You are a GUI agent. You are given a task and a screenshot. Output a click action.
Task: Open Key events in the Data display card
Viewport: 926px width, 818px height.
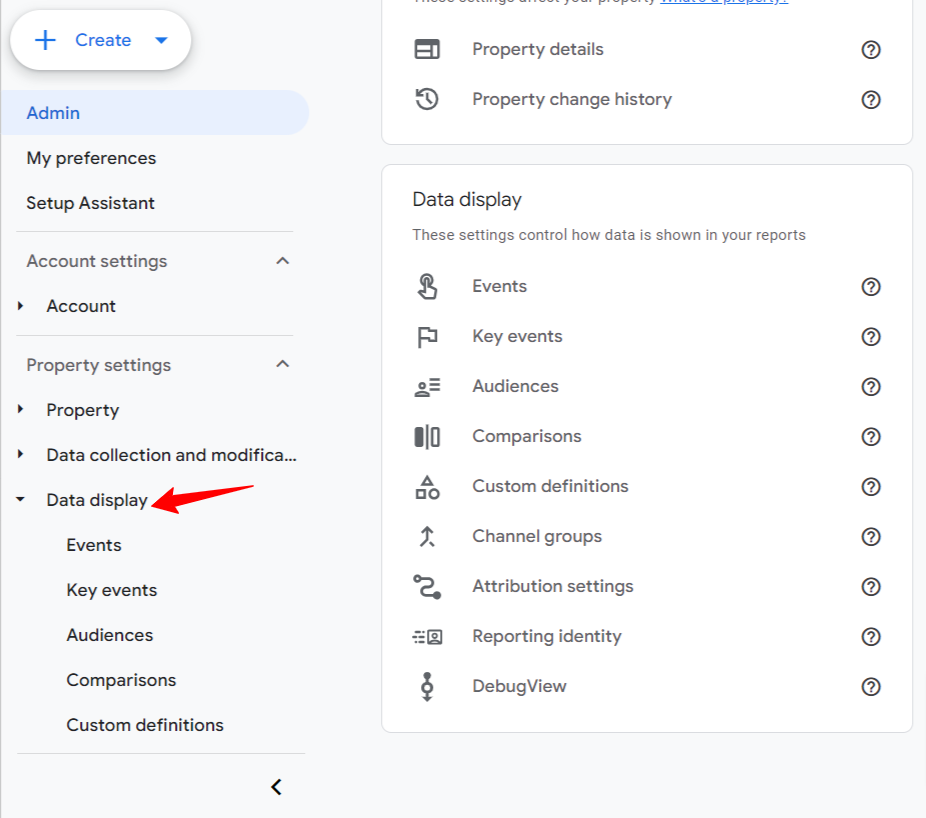coord(517,337)
